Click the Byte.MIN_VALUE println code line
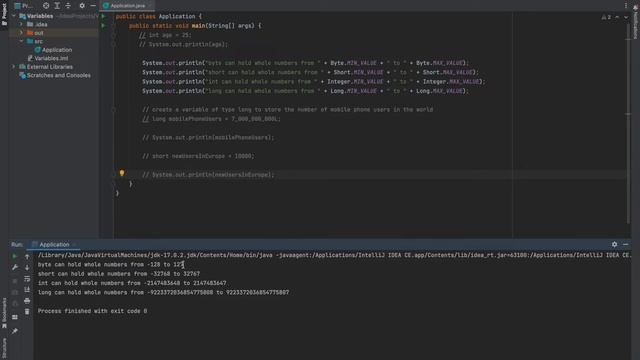The height and width of the screenshot is (360, 640). (x=305, y=63)
